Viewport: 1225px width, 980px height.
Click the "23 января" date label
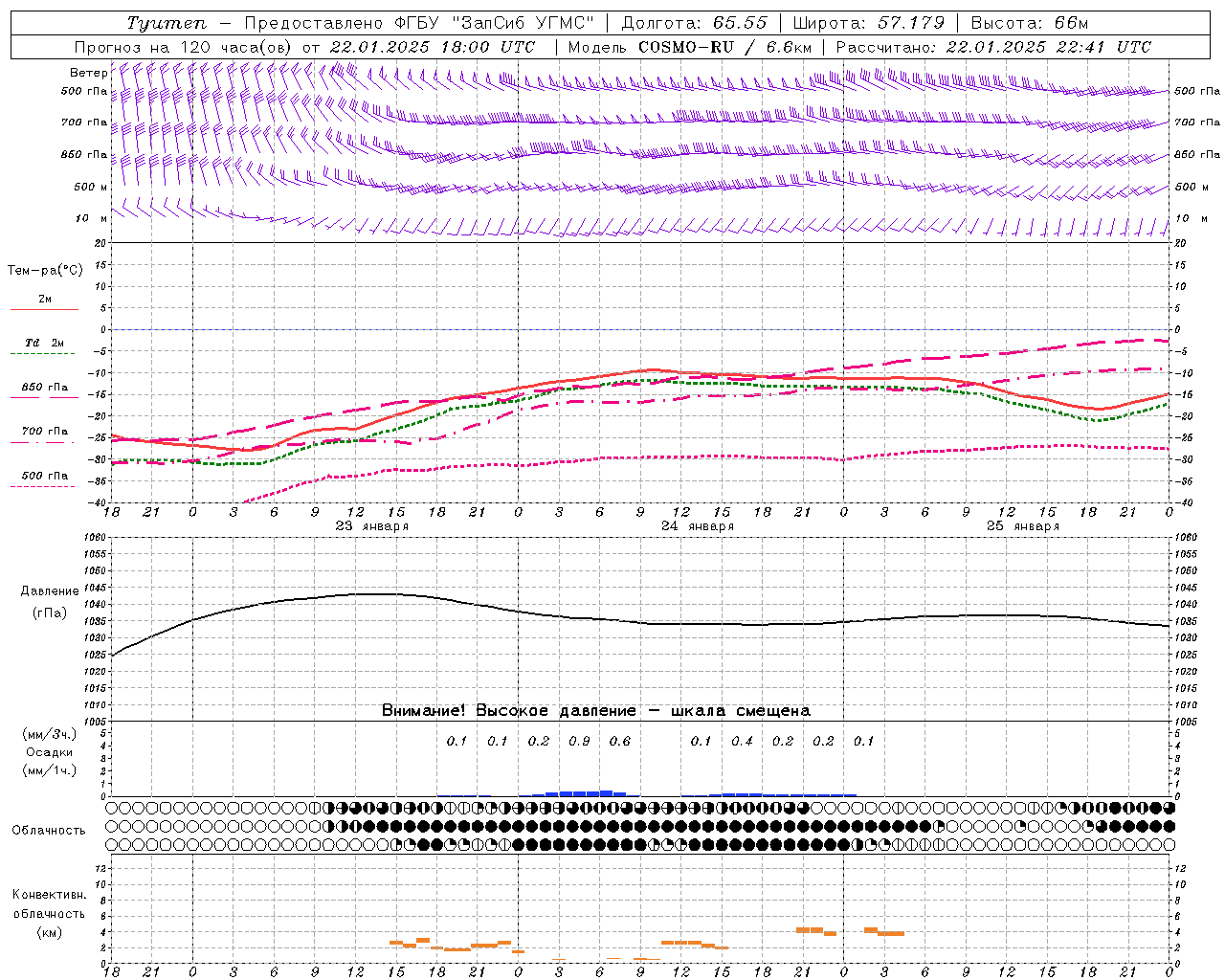pyautogui.click(x=371, y=526)
